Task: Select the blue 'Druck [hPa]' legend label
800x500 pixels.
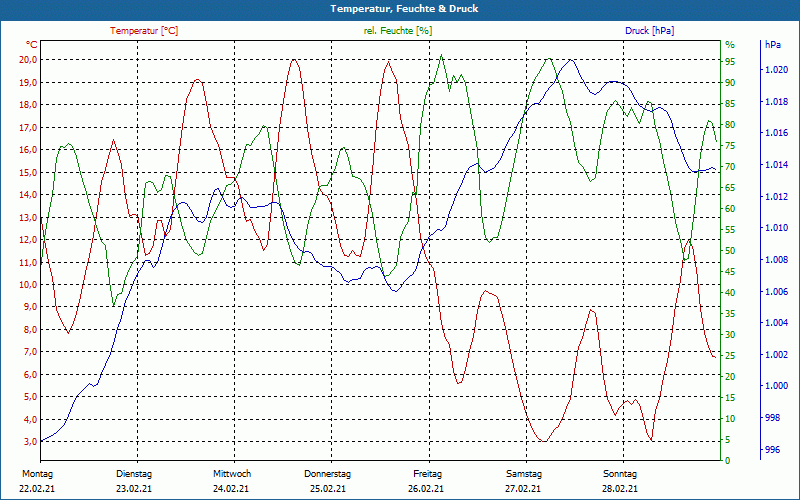Action: click(649, 31)
